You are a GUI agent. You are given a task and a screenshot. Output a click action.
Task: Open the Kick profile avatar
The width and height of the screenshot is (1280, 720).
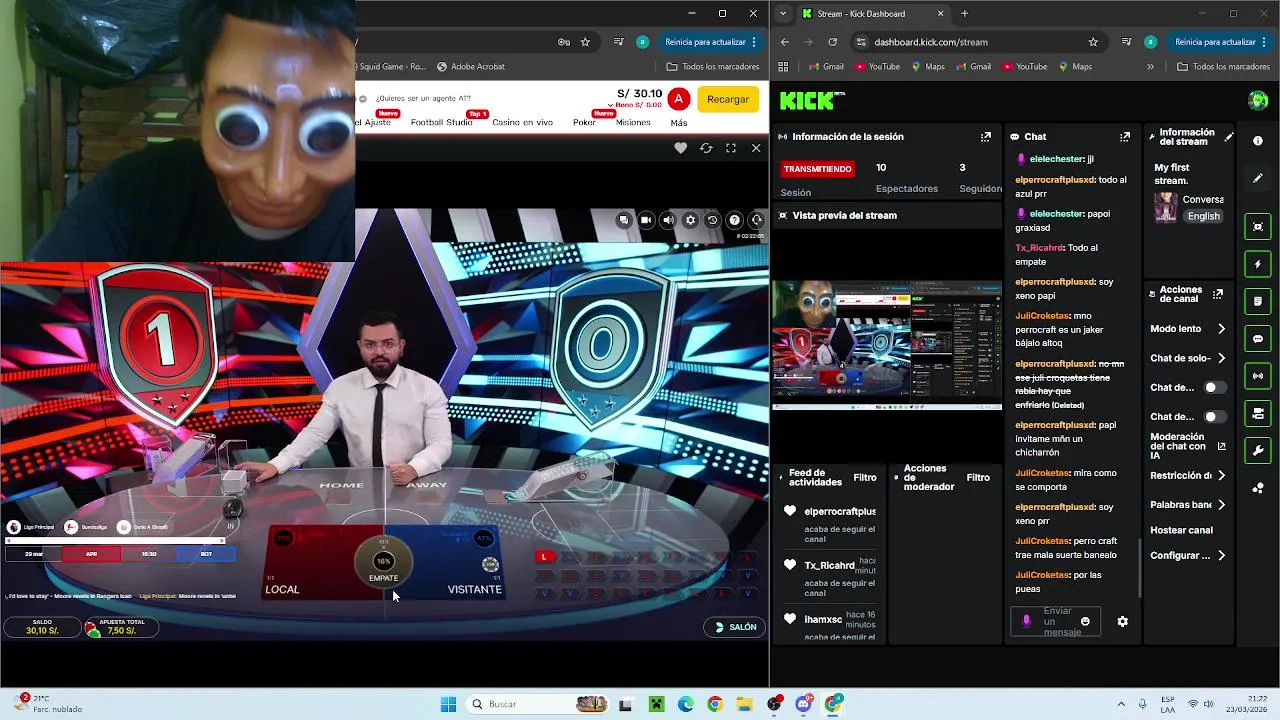[1258, 100]
